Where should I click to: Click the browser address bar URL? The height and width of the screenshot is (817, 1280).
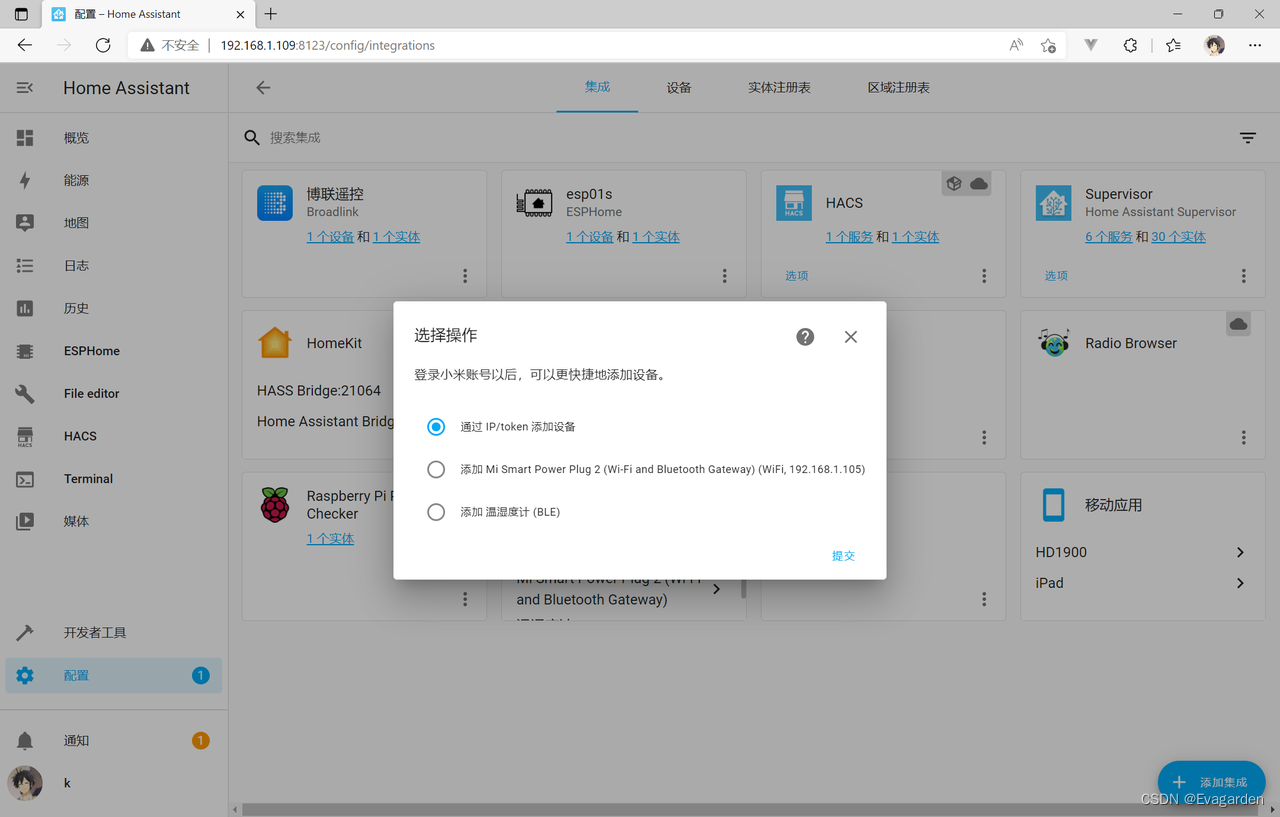coord(327,45)
